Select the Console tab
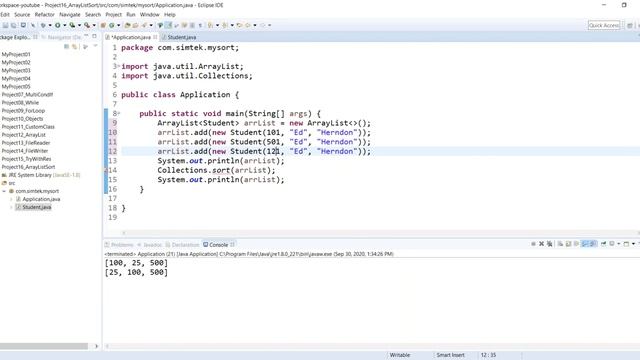The width and height of the screenshot is (640, 360). pyautogui.click(x=219, y=245)
